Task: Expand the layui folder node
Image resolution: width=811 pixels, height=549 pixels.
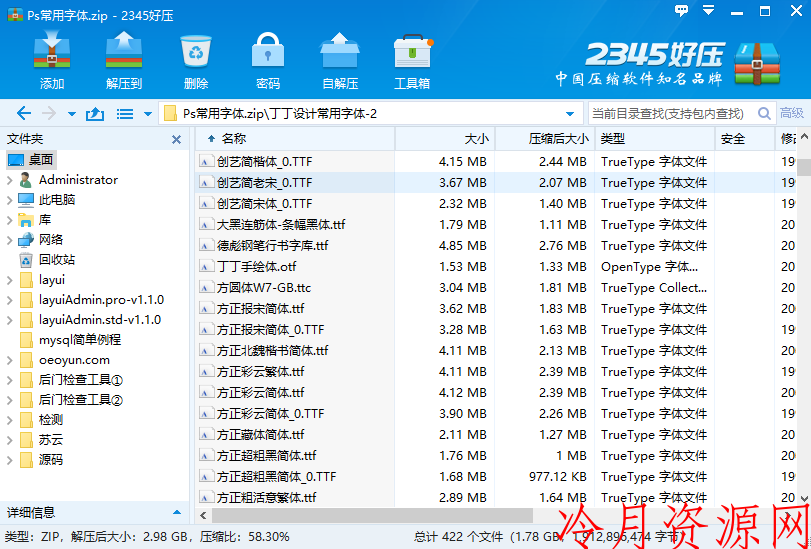Action: click(x=9, y=280)
